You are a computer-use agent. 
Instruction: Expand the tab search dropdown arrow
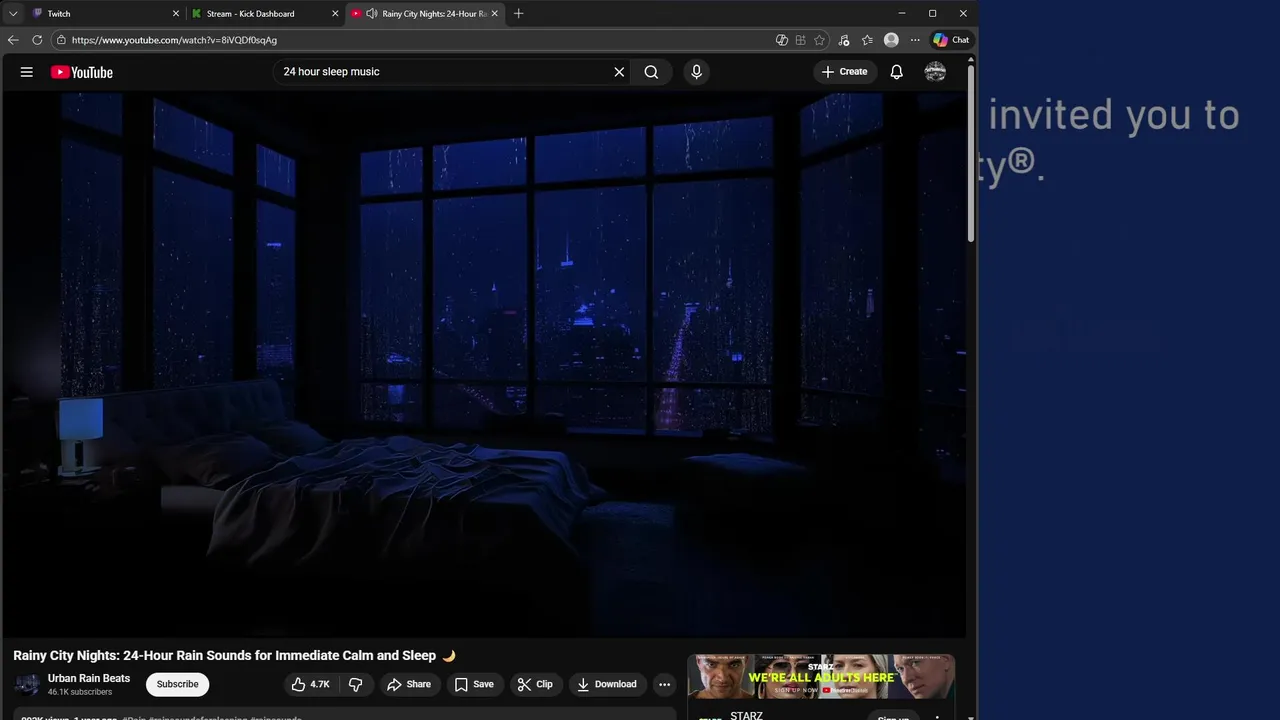13,14
